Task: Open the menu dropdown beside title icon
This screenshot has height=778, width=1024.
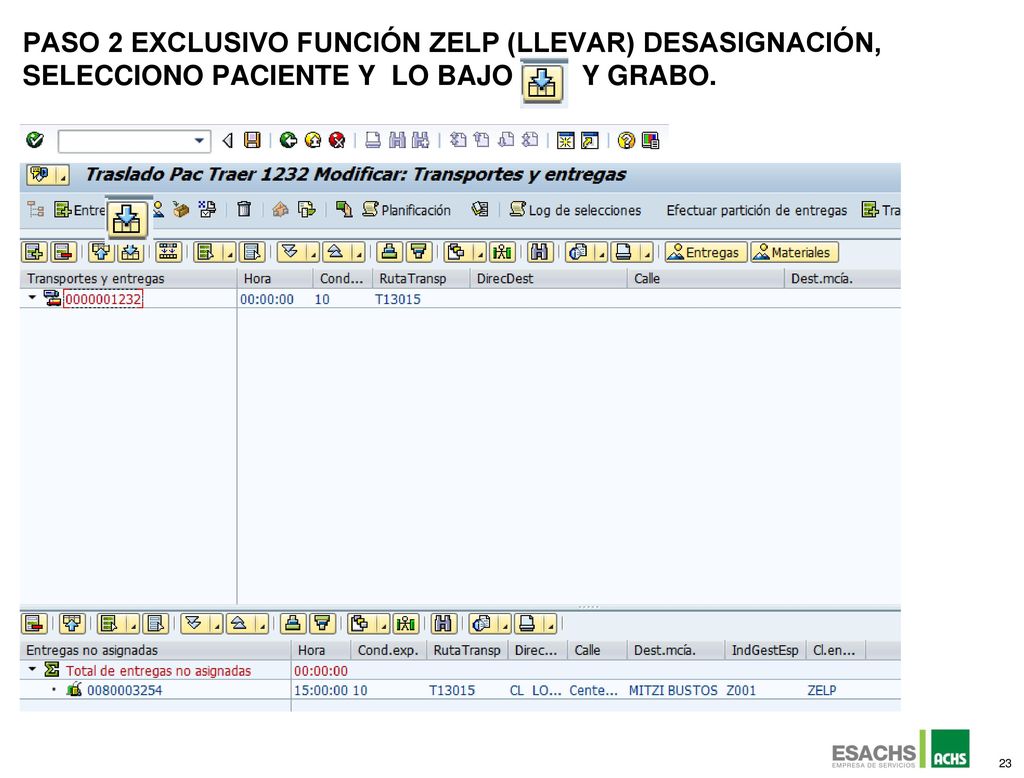Action: (63, 175)
